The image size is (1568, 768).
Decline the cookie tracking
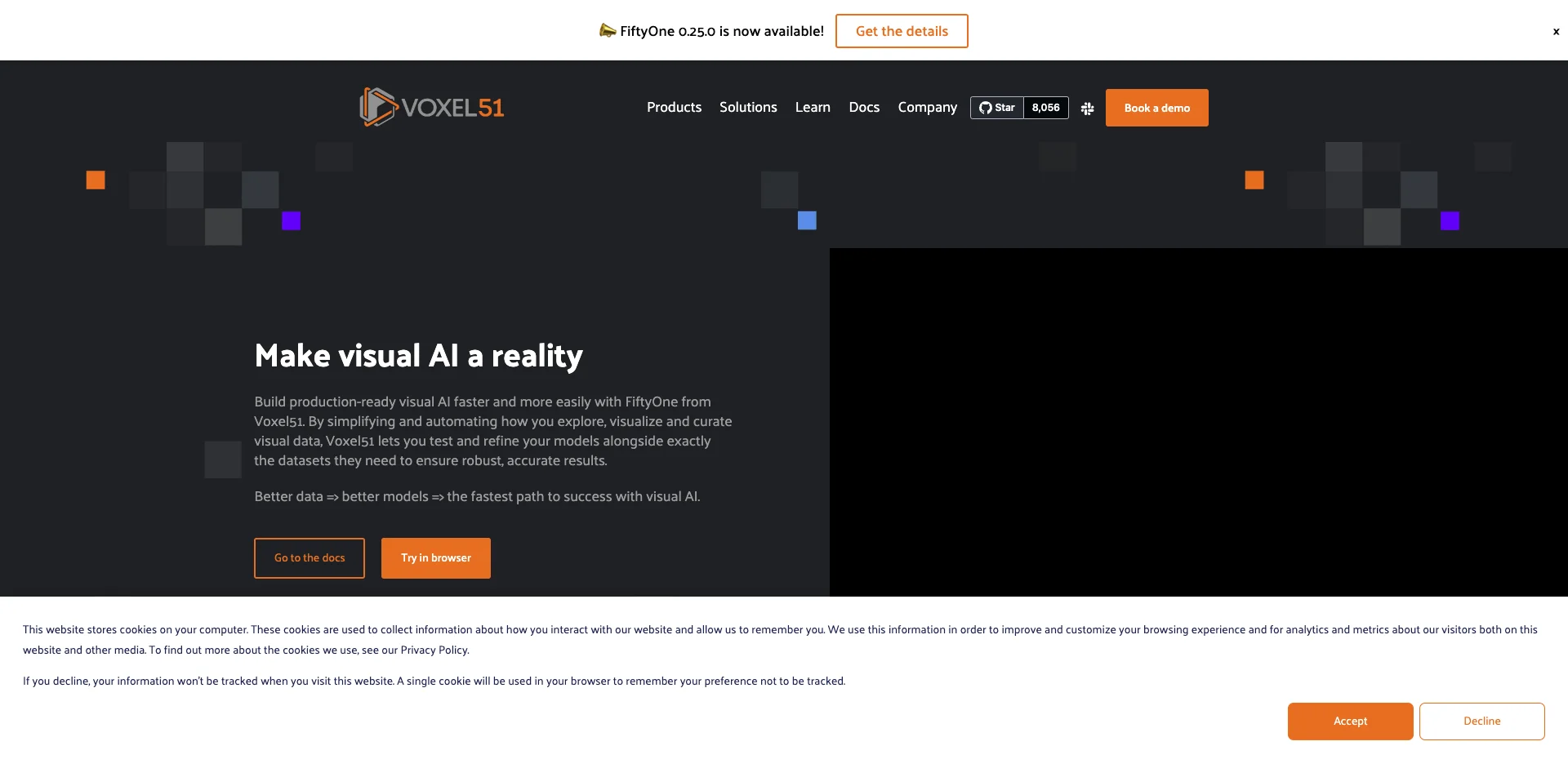click(1481, 721)
